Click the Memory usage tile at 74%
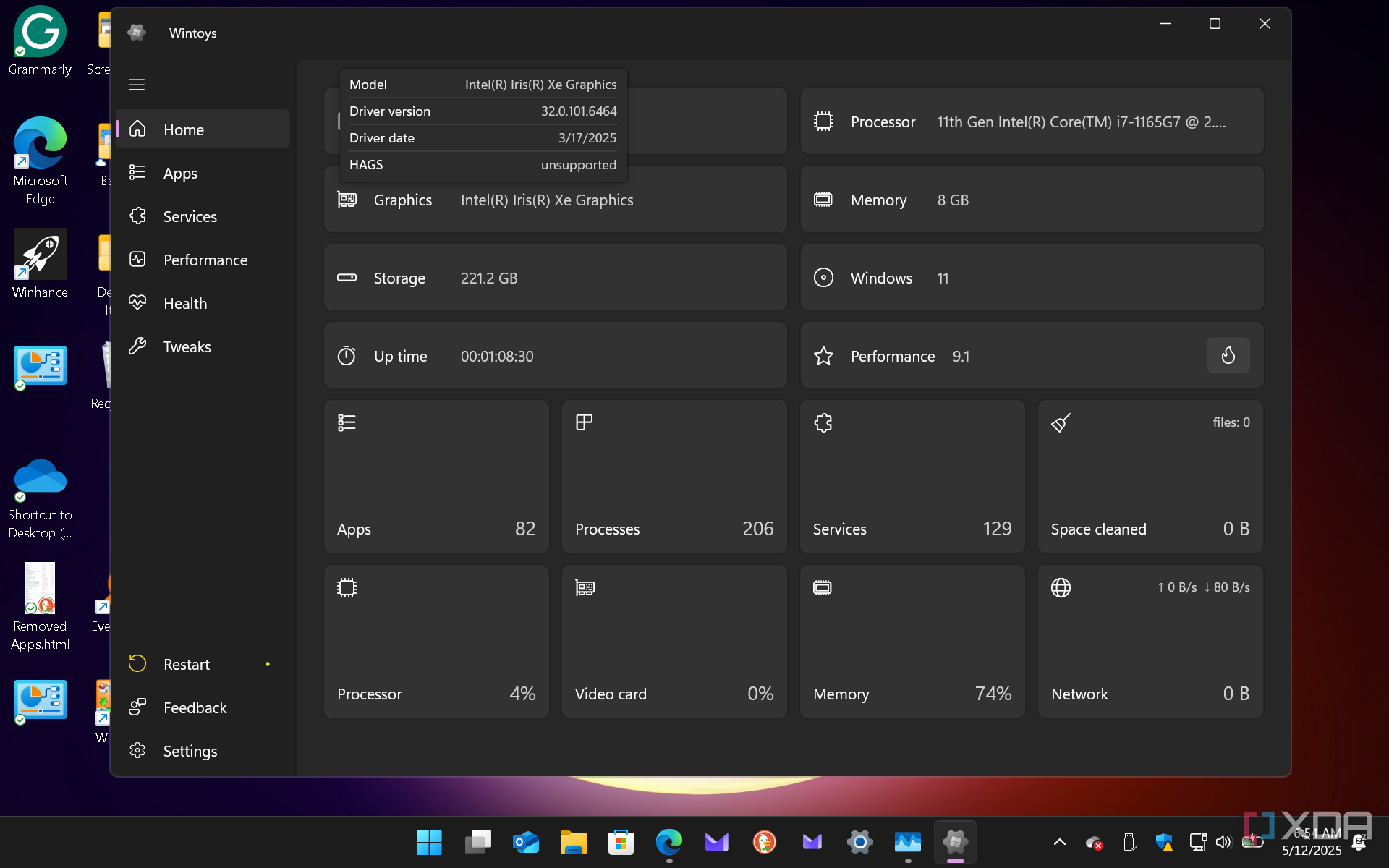The width and height of the screenshot is (1389, 868). point(912,642)
